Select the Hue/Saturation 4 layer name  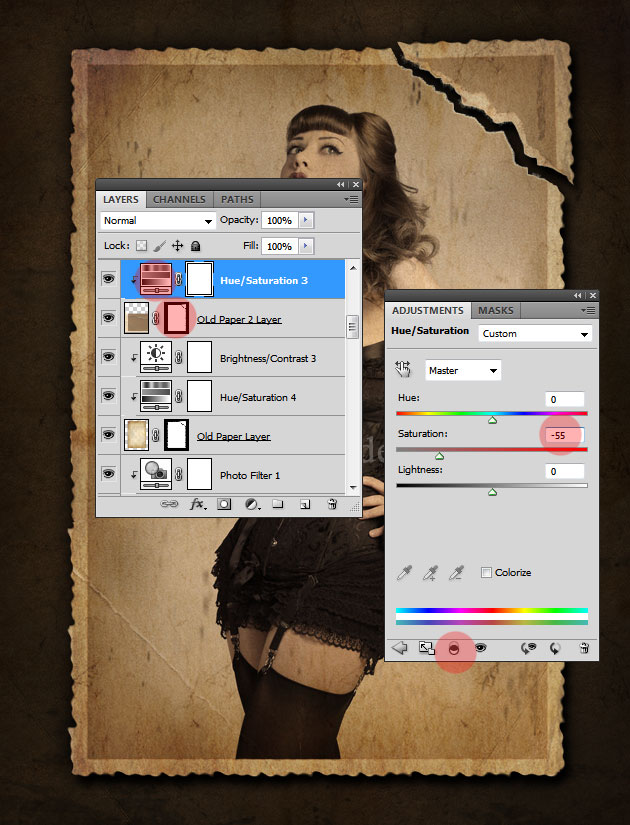point(258,397)
